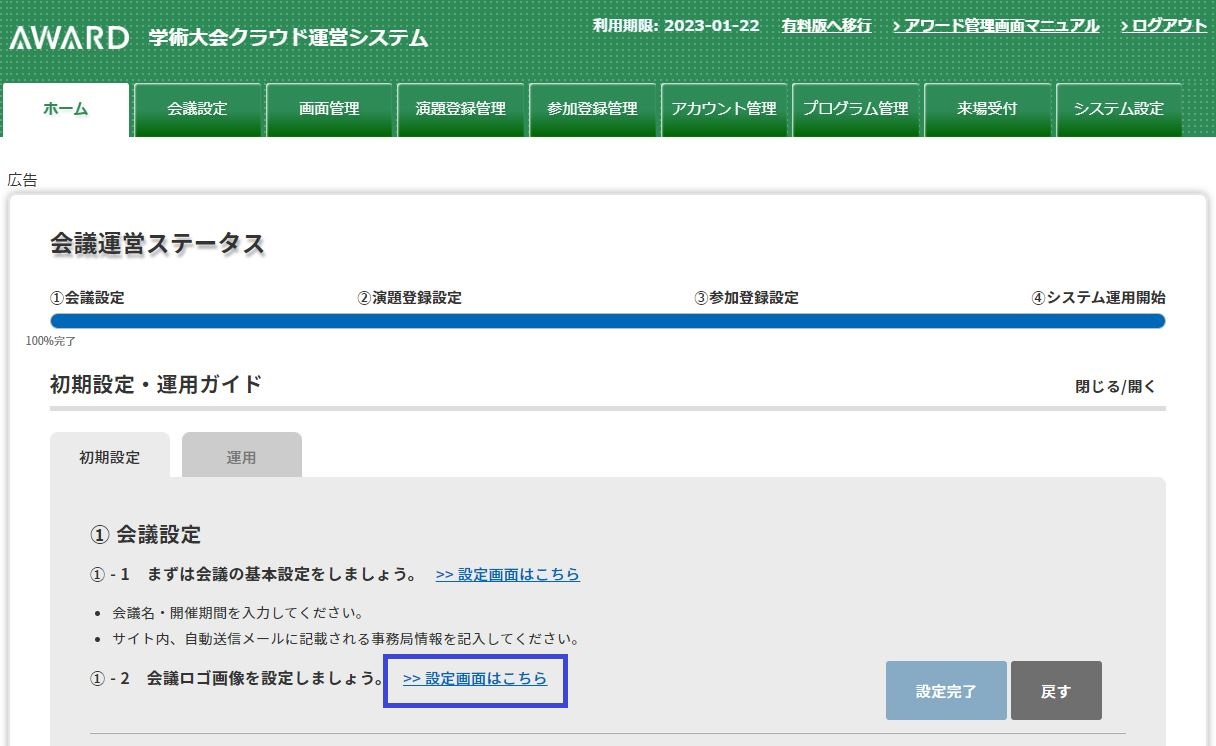Select the 参加登録管理 tab
The height and width of the screenshot is (746, 1216).
click(592, 109)
